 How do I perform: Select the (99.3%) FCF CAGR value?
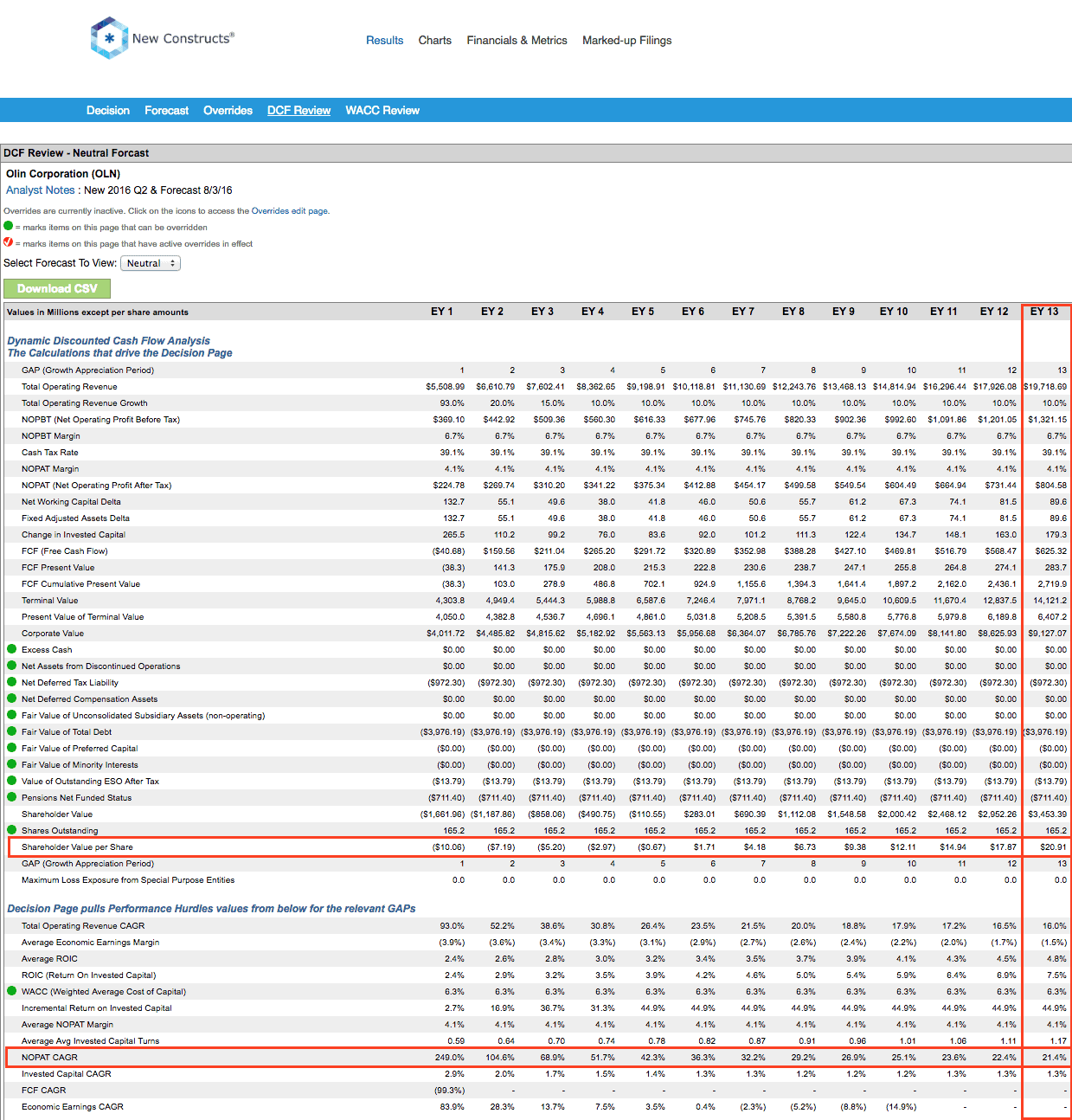tap(449, 1091)
